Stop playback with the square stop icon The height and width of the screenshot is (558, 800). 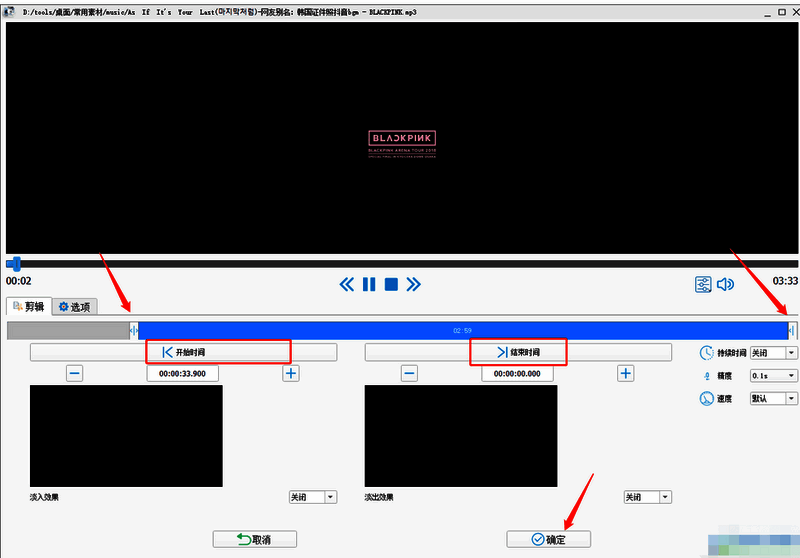(391, 285)
